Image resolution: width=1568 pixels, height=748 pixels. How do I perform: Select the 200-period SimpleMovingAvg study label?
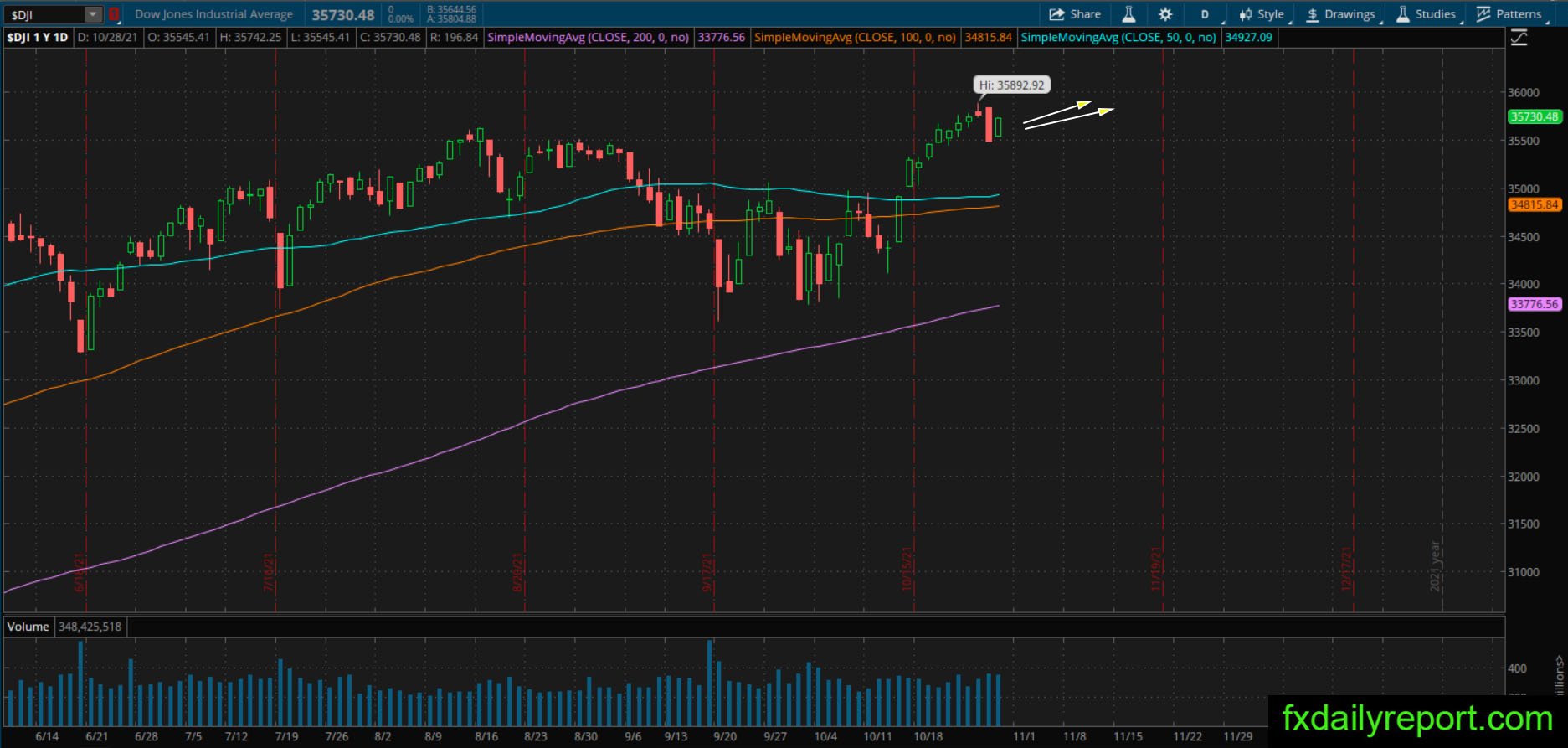(589, 38)
